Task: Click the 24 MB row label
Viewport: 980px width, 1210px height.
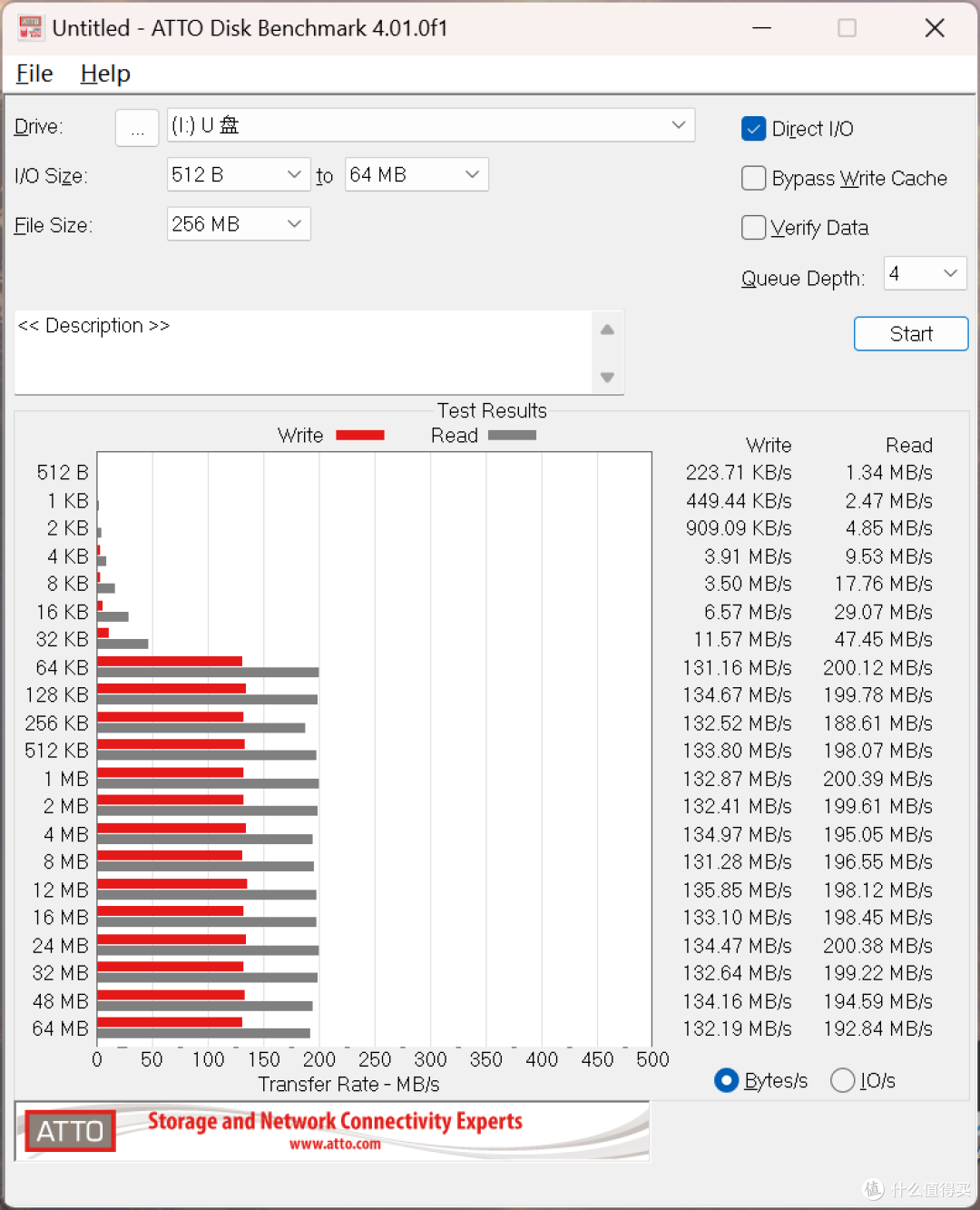Action: [x=61, y=946]
